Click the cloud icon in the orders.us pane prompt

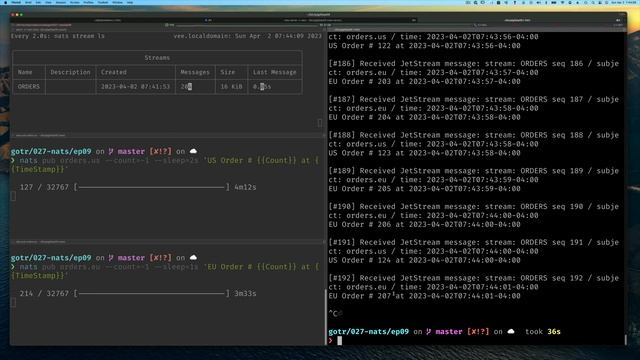(193, 151)
